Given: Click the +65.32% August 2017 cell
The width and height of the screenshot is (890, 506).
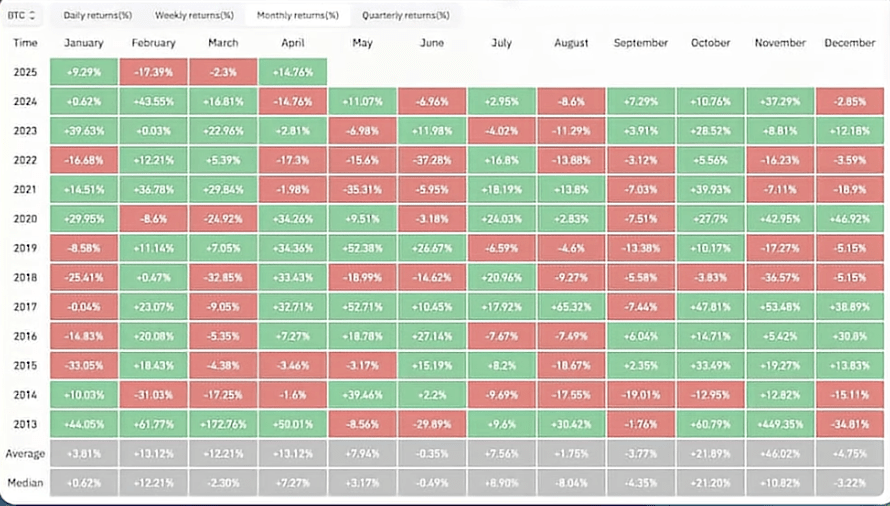Looking at the screenshot, I should point(570,307).
